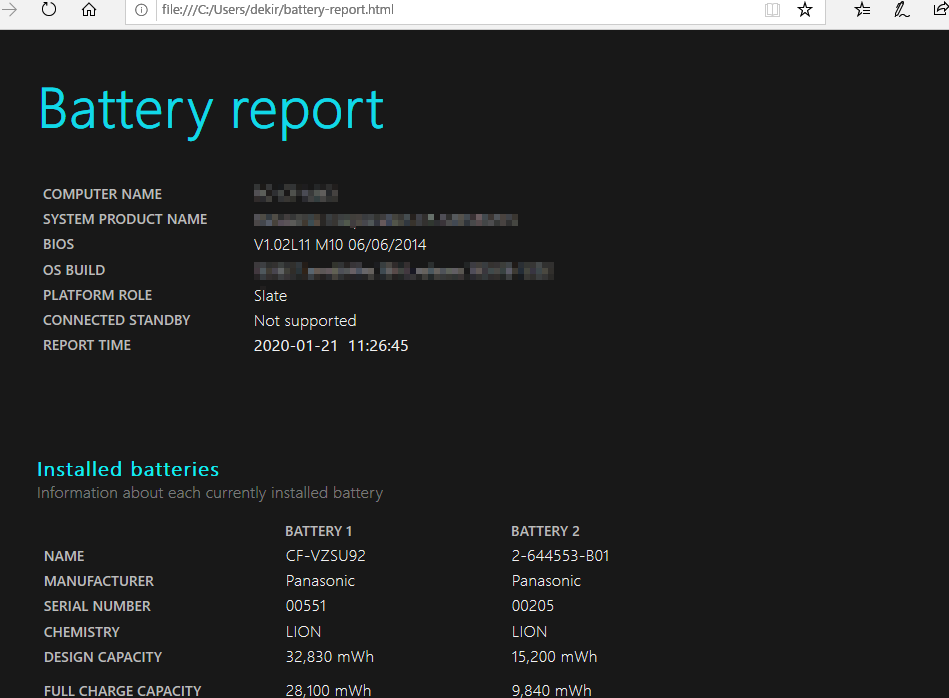
Task: Refresh the battery report page
Action: (49, 10)
